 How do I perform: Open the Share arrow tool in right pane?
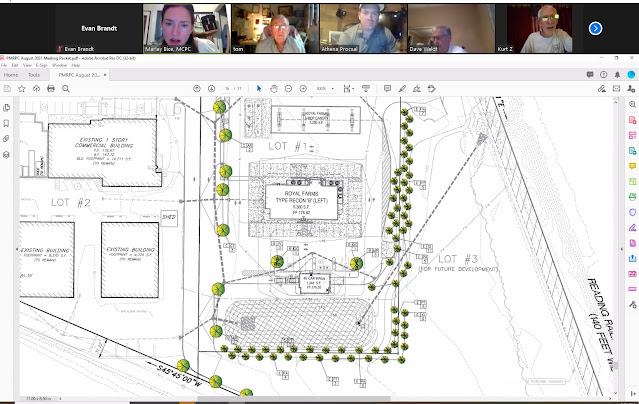click(x=632, y=258)
